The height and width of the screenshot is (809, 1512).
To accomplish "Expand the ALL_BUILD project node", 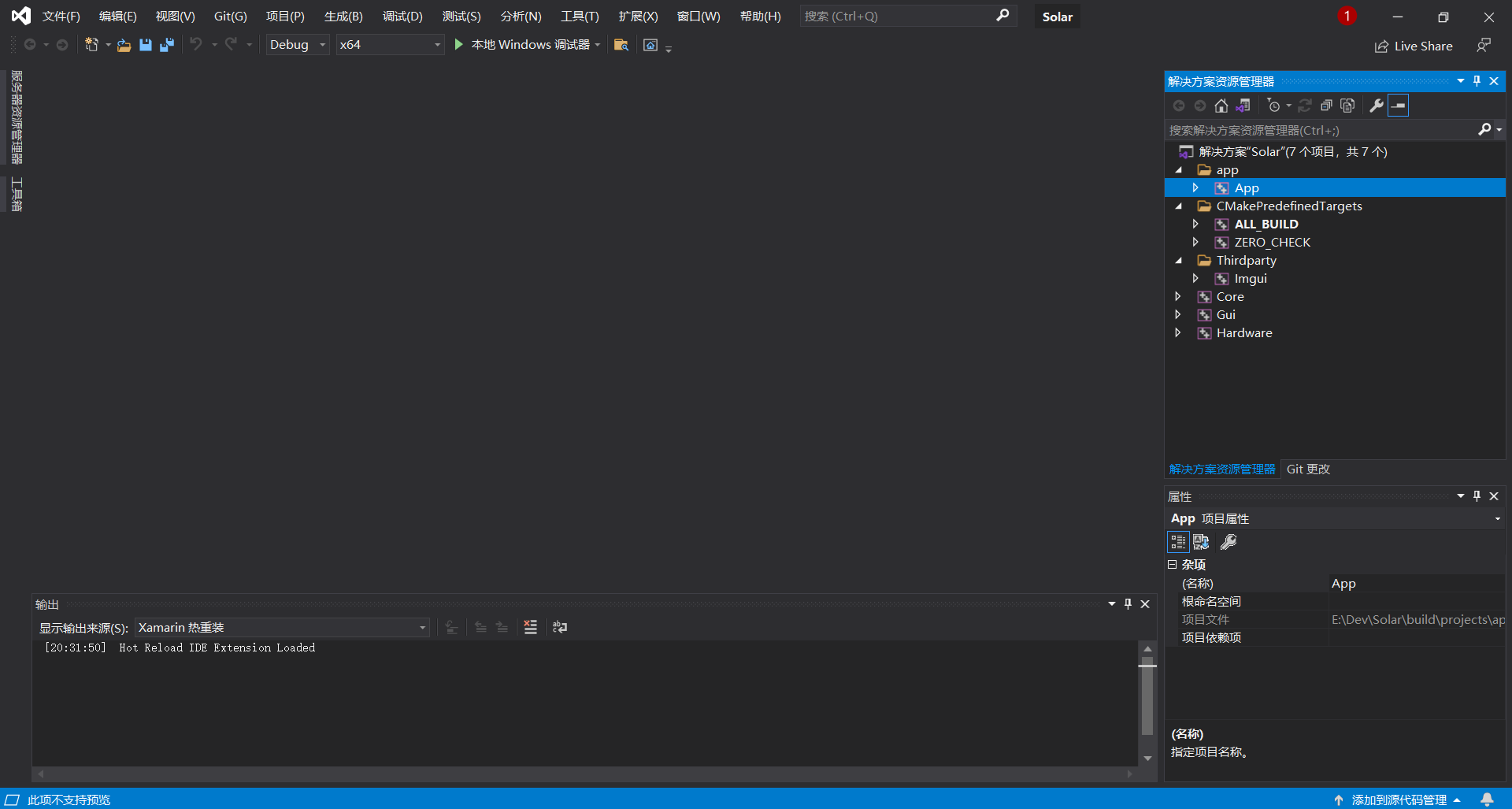I will 1195,225.
